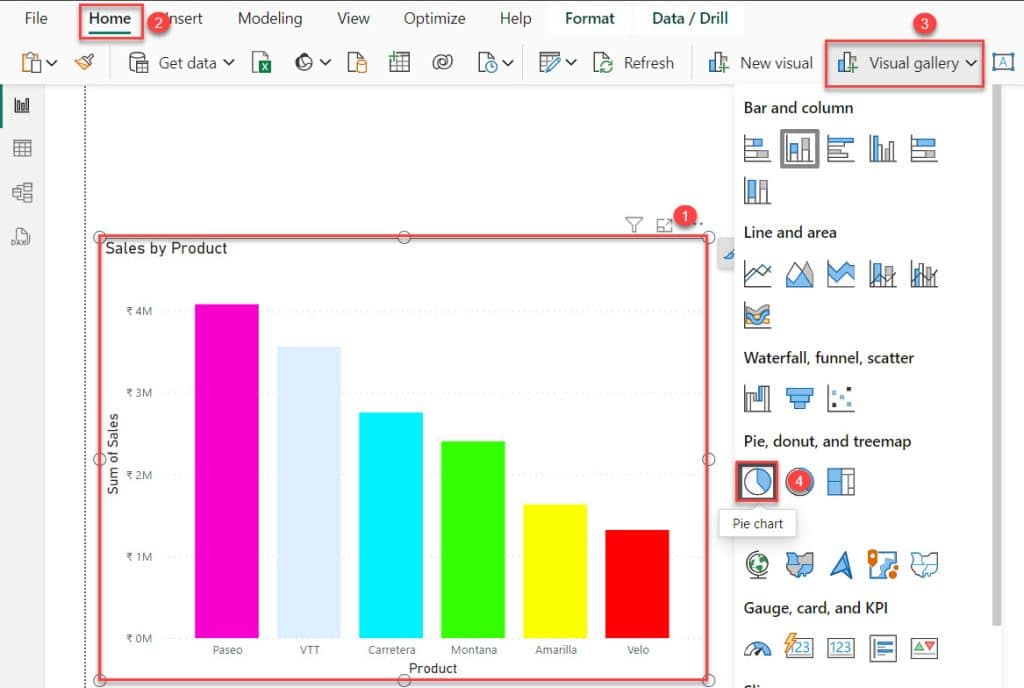Click the Visual gallery scrollbar
The width and height of the screenshot is (1024, 688).
[996, 356]
